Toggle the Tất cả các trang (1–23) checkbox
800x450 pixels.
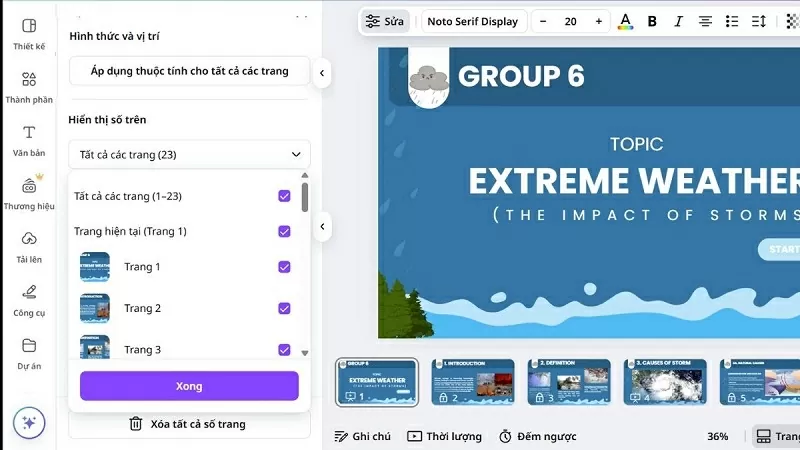tap(284, 196)
